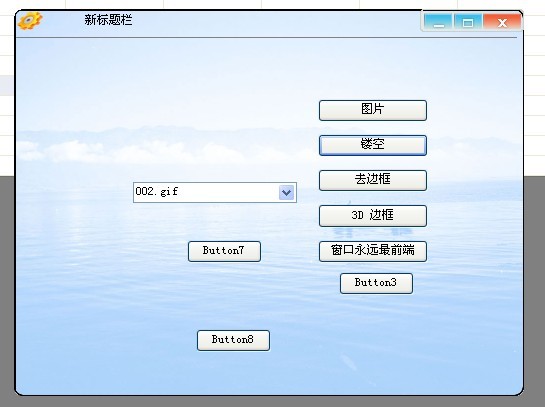The image size is (545, 407).
Task: Click Button8
Action: pyautogui.click(x=233, y=340)
